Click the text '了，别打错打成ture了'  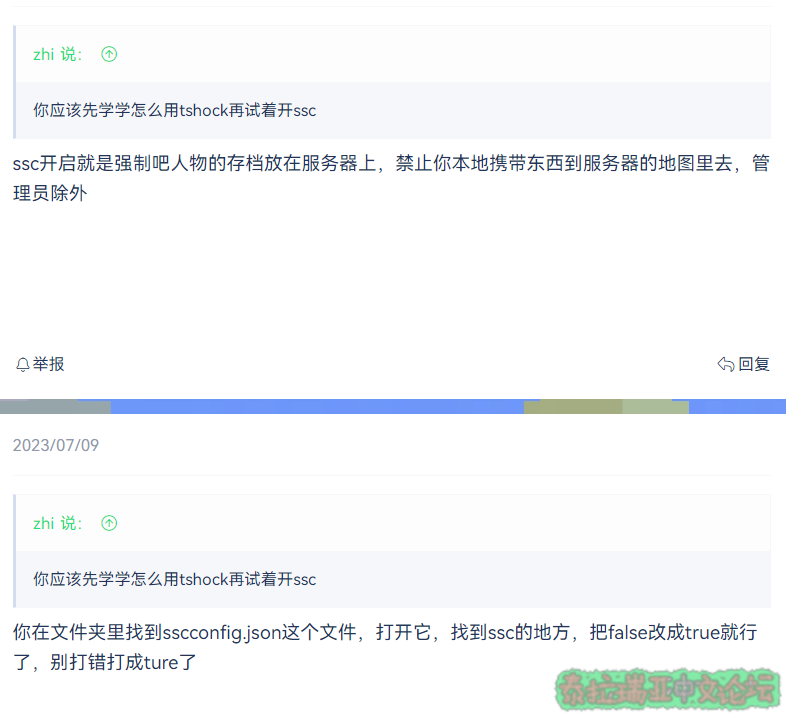click(x=104, y=662)
